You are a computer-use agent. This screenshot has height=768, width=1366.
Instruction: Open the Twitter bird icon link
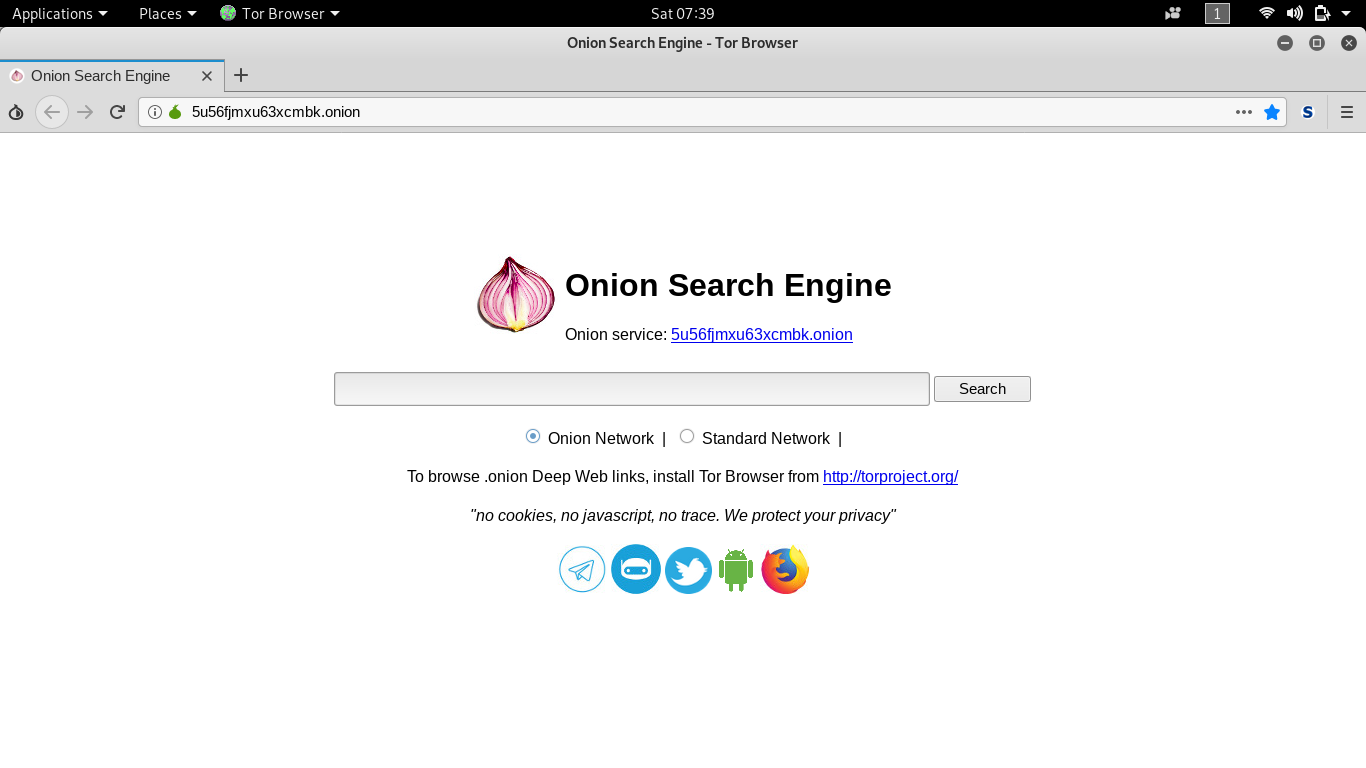pyautogui.click(x=688, y=570)
